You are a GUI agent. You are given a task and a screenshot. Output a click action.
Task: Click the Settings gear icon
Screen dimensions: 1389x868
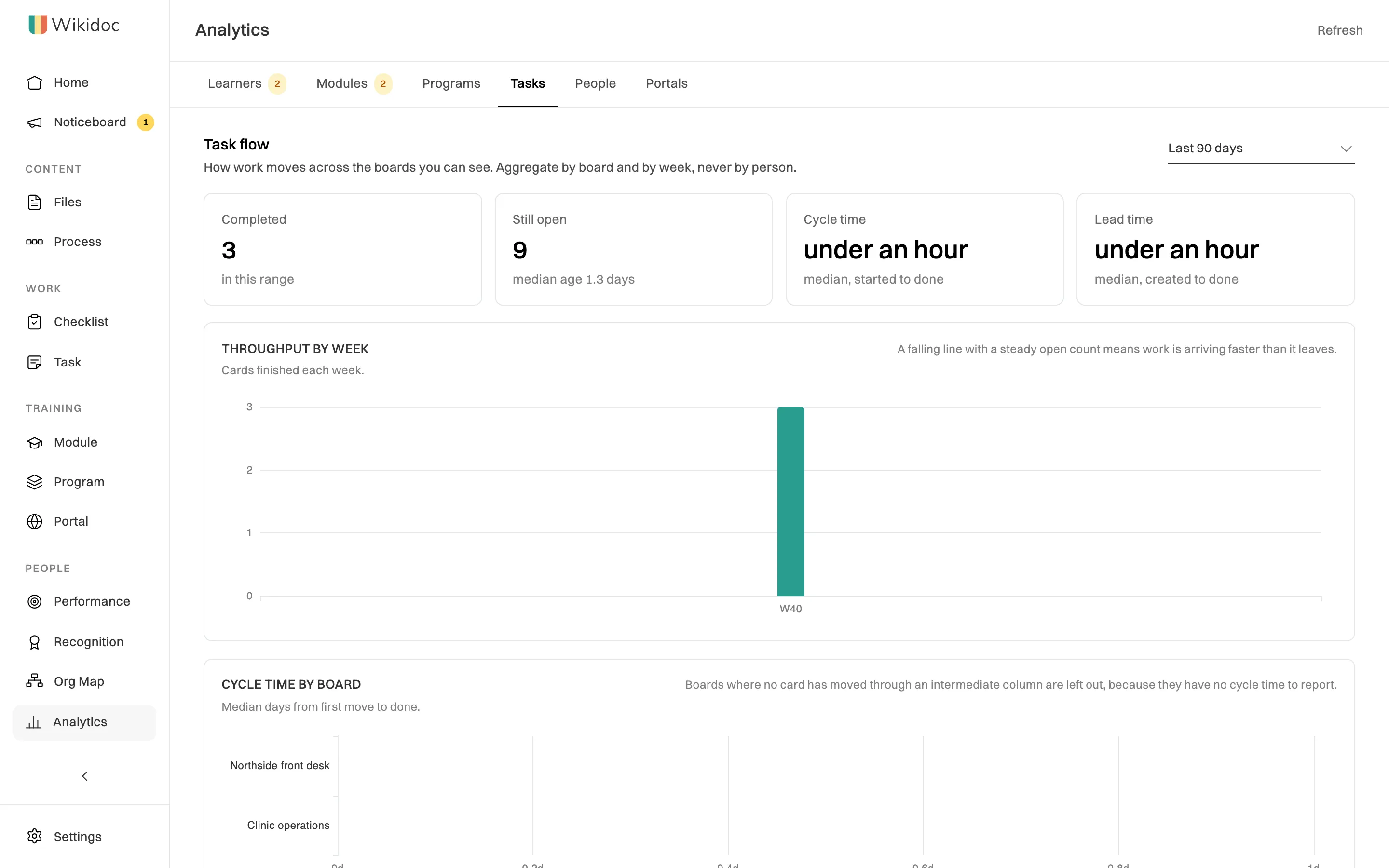pyautogui.click(x=34, y=837)
